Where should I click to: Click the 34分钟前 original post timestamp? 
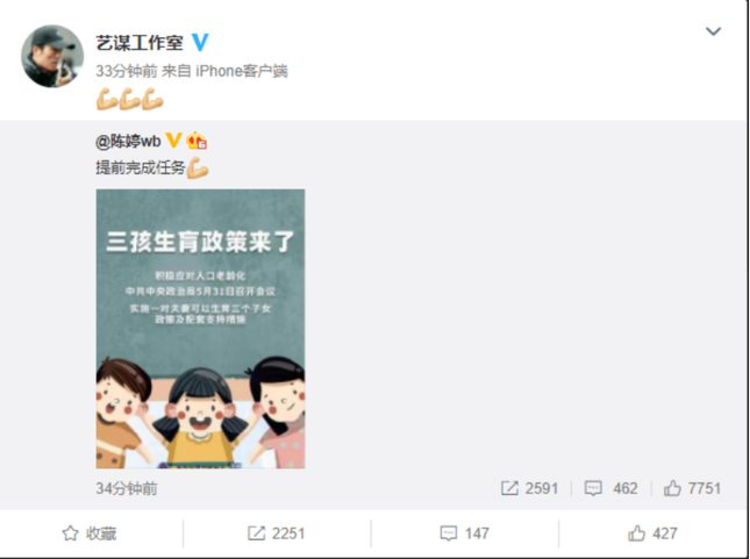(x=126, y=488)
